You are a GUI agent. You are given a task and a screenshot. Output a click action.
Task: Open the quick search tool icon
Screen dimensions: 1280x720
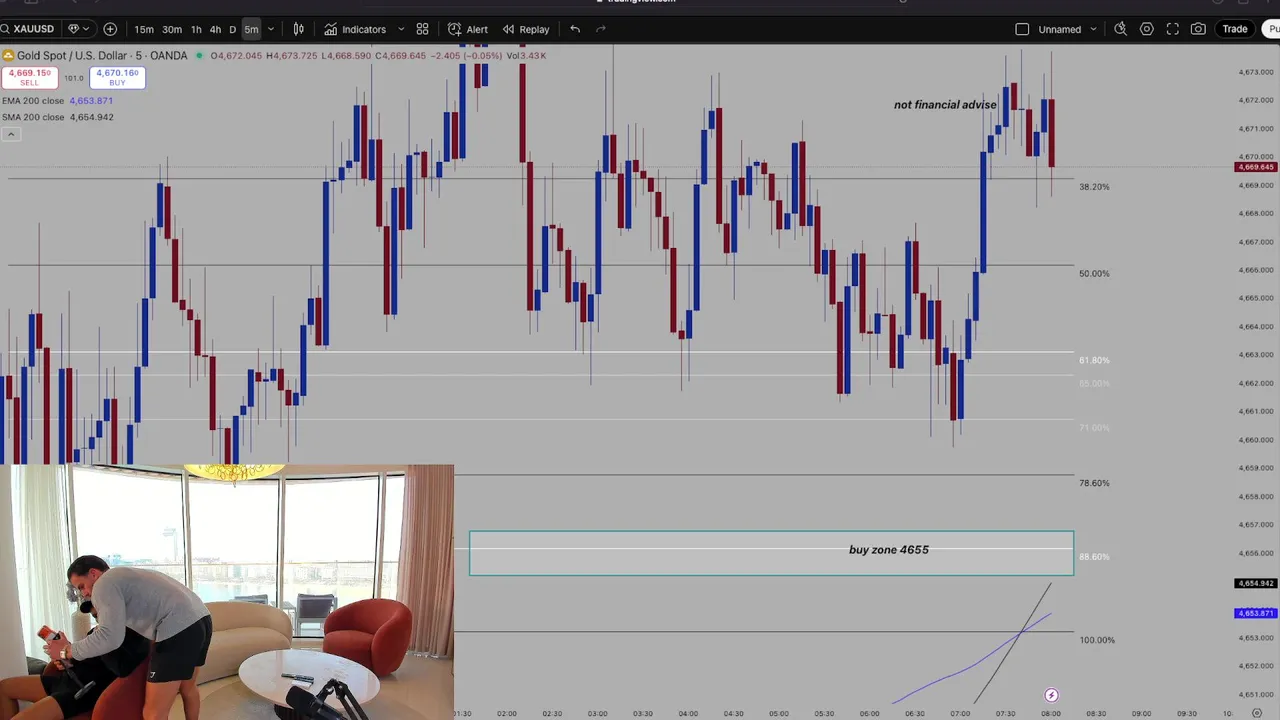point(1120,29)
